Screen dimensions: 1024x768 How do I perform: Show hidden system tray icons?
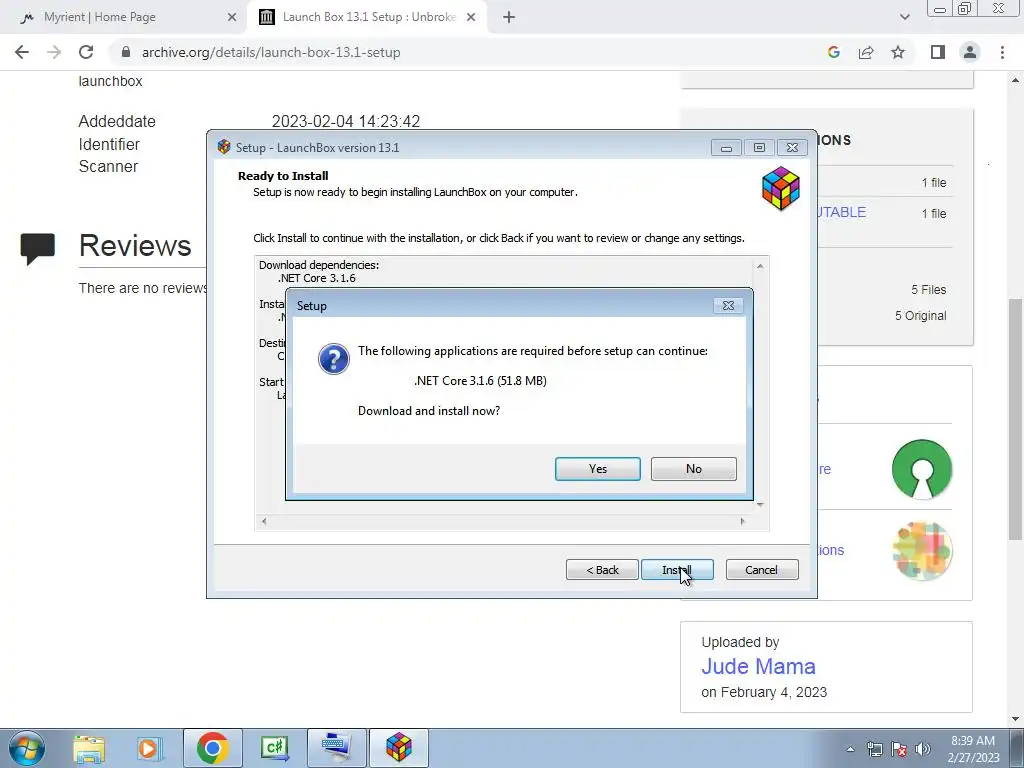[850, 749]
